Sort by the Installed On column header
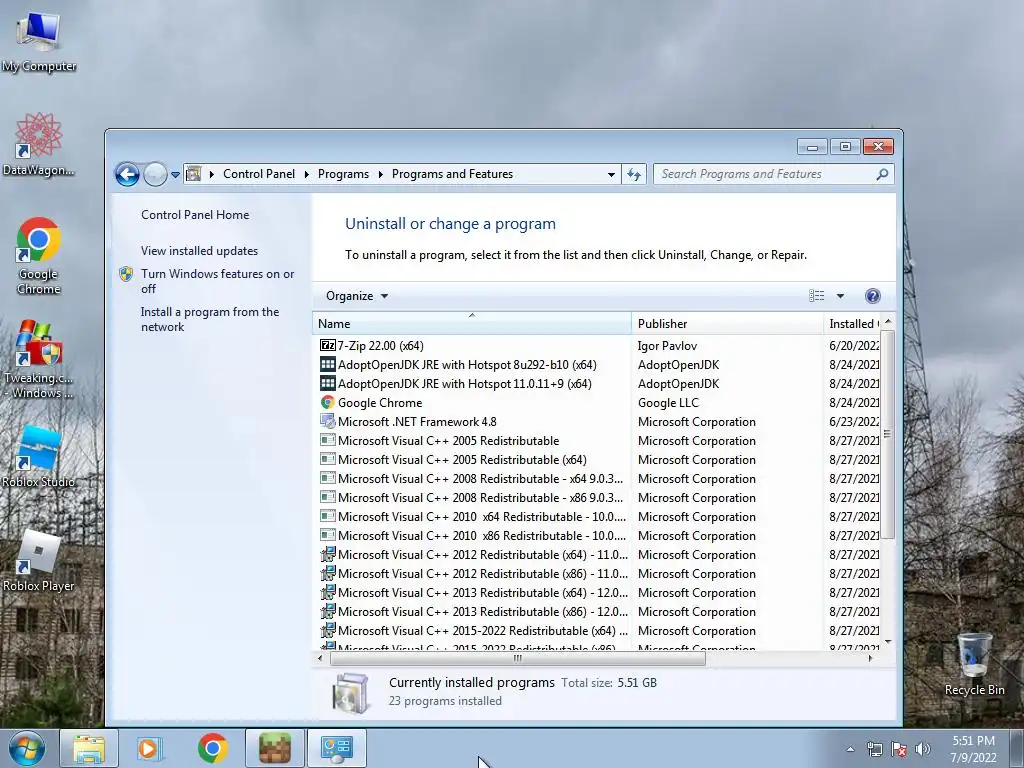 point(852,323)
